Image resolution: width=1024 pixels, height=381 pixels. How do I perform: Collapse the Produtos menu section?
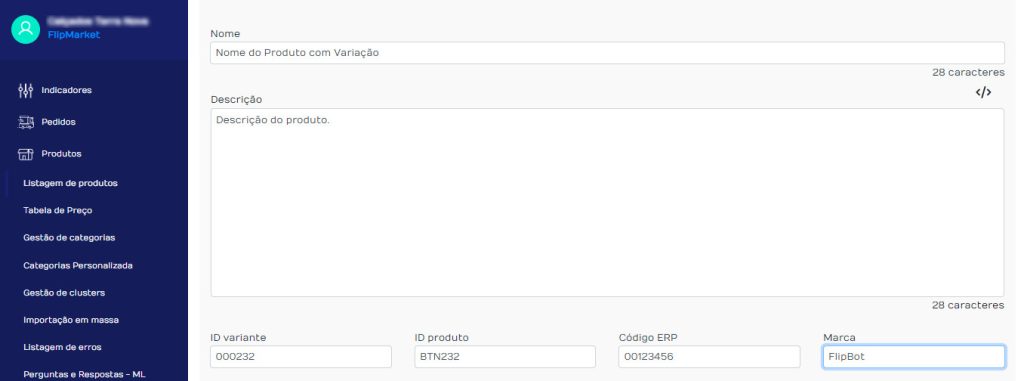point(61,154)
